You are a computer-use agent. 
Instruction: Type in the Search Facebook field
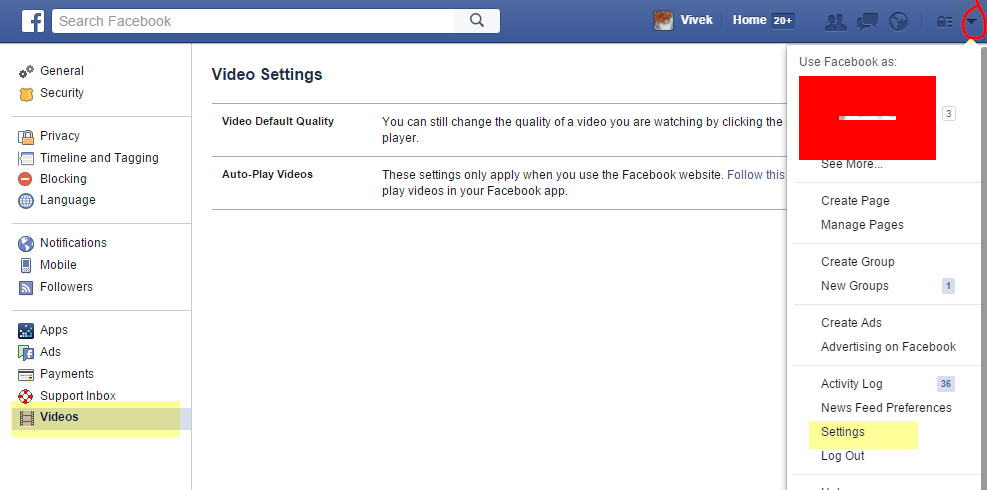[255, 20]
